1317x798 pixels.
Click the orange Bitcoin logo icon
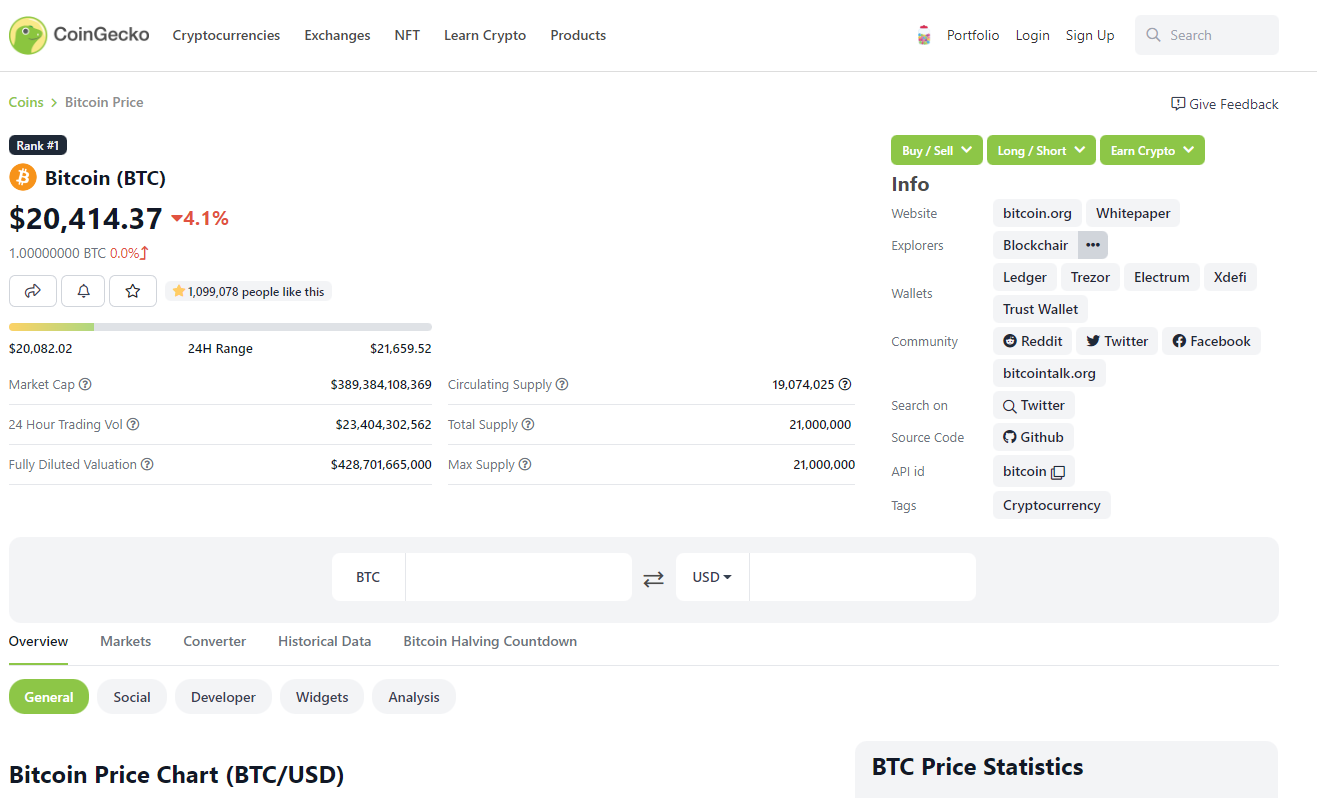(22, 178)
